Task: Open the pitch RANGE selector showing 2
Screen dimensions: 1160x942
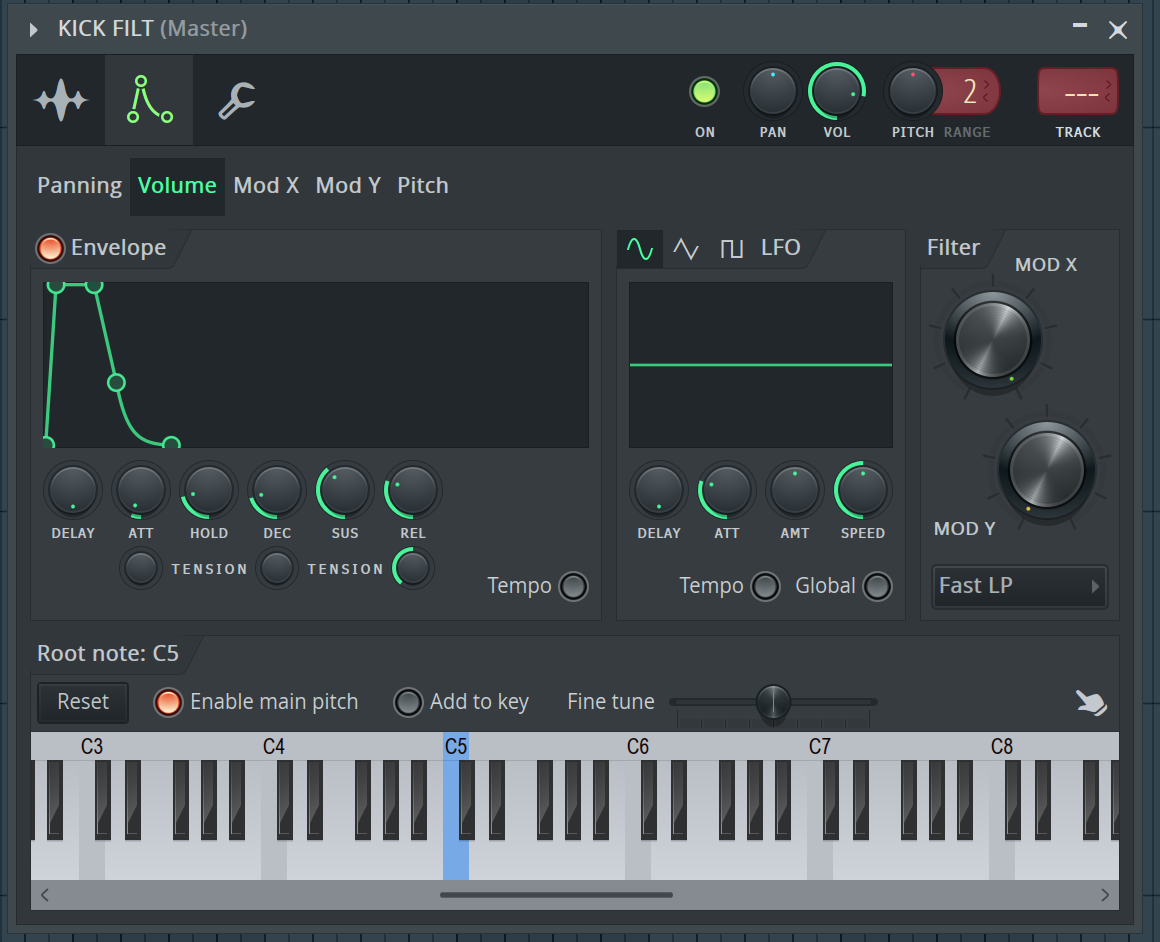Action: (x=971, y=92)
